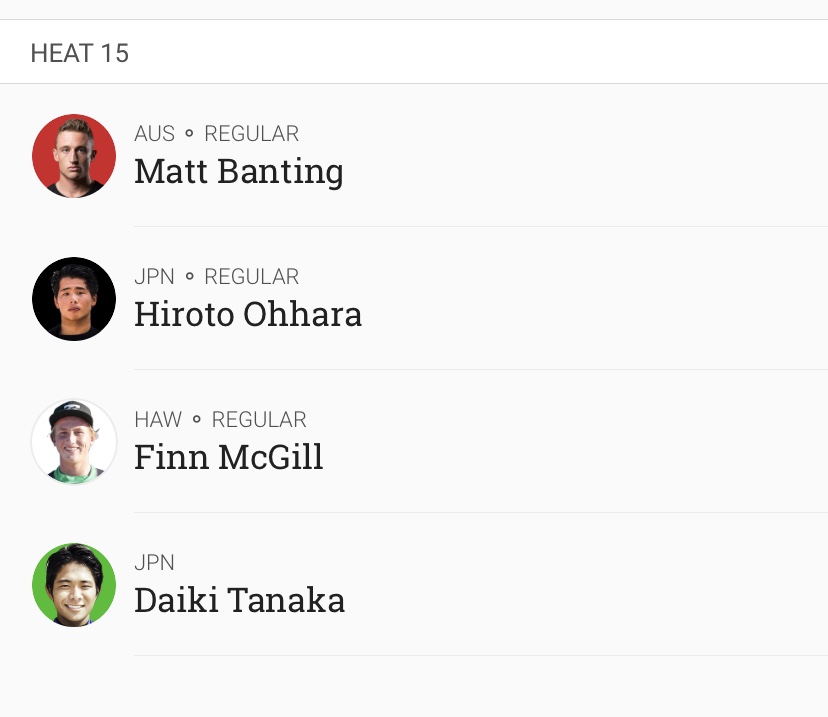Click AUS label above Matt Banting
The image size is (828, 717).
[154, 134]
